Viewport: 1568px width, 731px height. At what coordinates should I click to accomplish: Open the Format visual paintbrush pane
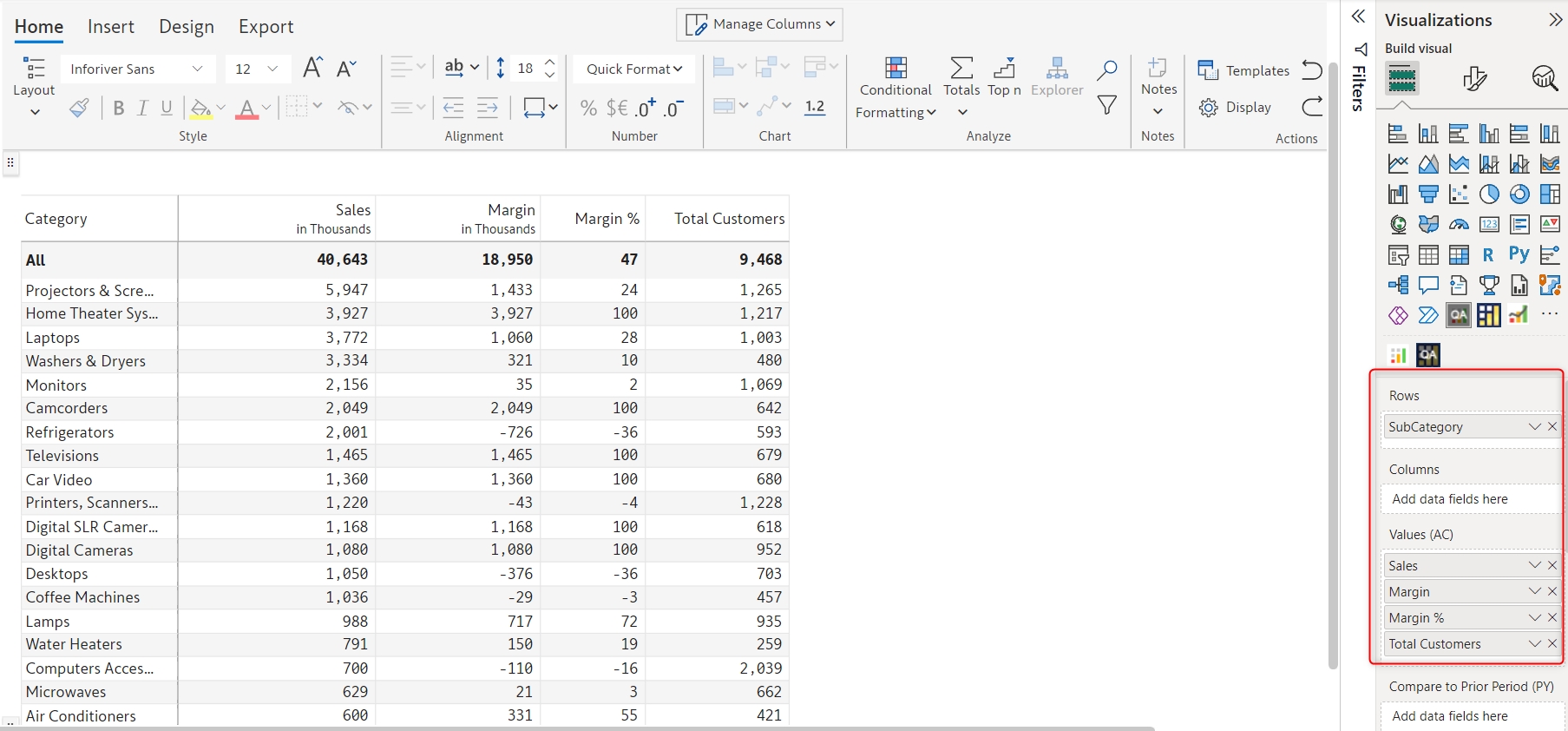[1474, 79]
